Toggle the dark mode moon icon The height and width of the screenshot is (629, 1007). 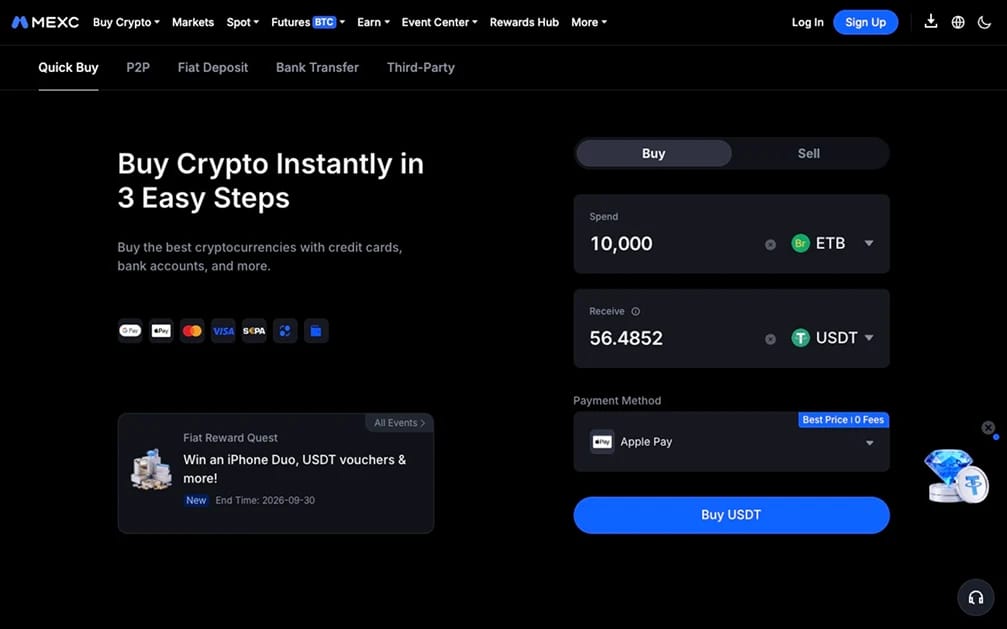(x=984, y=22)
